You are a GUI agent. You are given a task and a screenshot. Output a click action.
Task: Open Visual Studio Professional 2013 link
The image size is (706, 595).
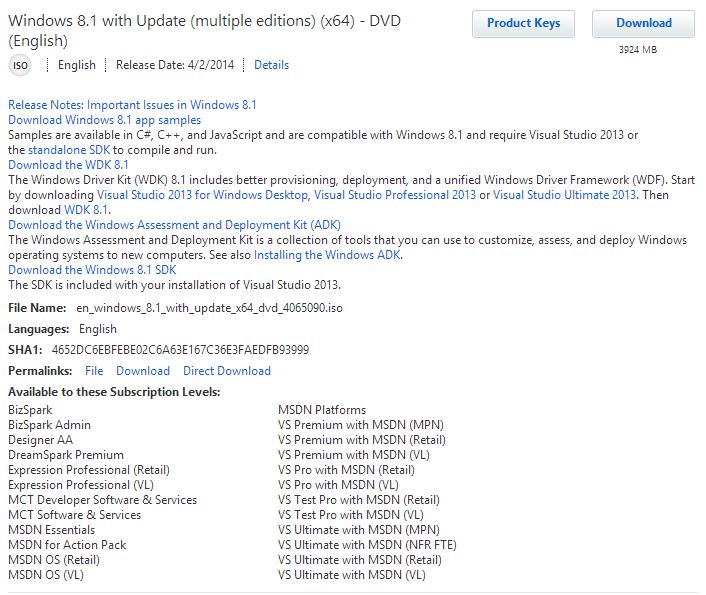(395, 195)
